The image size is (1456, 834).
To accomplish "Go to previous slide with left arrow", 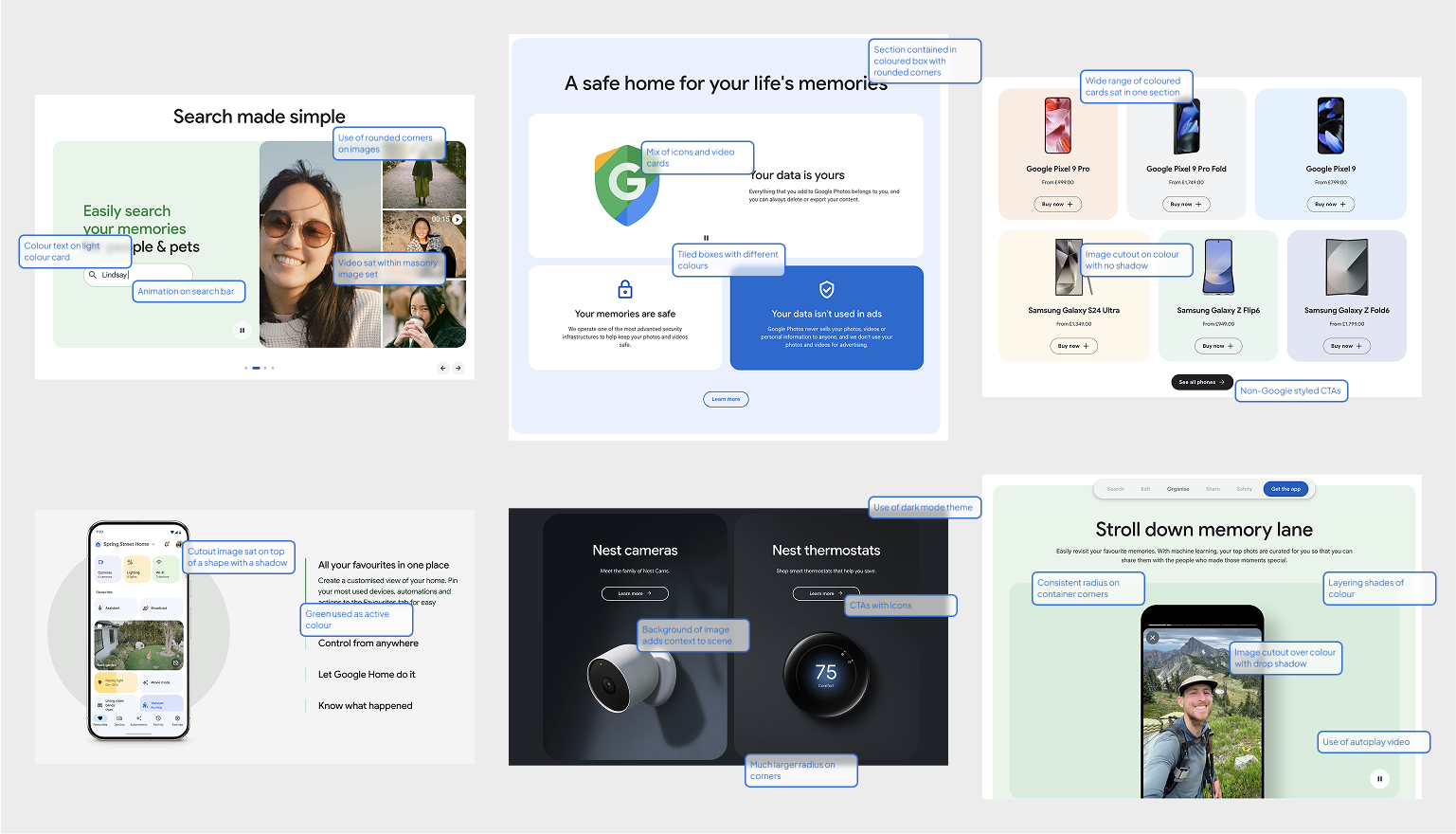I will point(442,368).
